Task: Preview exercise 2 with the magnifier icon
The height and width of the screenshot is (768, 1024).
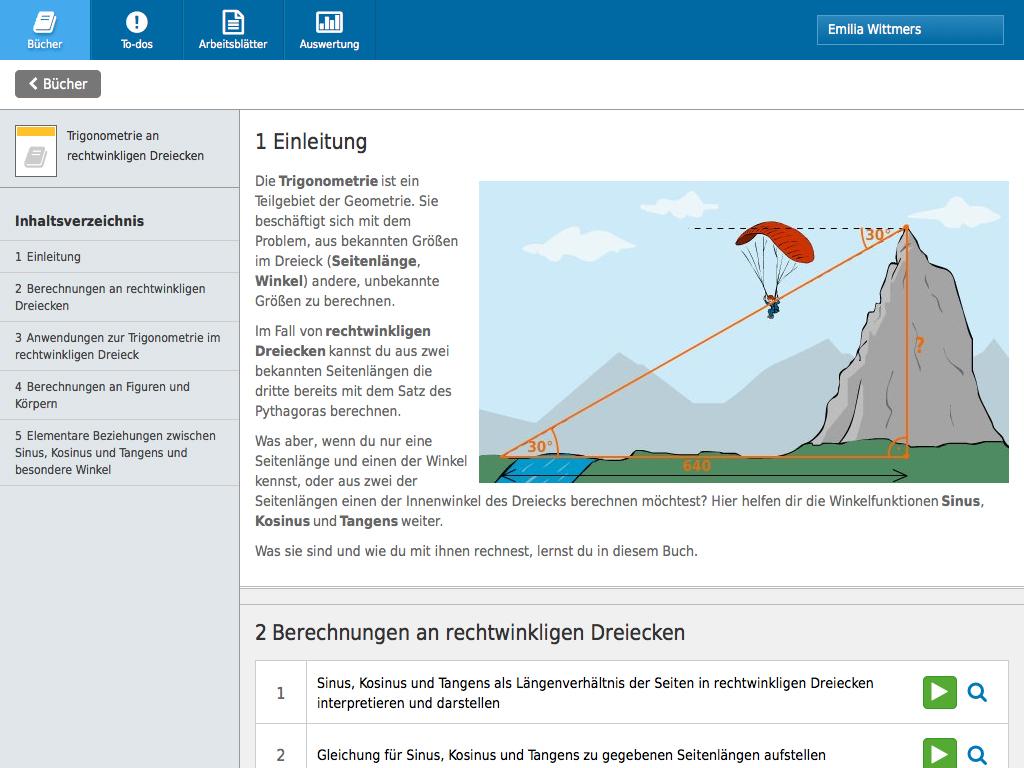Action: 977,753
